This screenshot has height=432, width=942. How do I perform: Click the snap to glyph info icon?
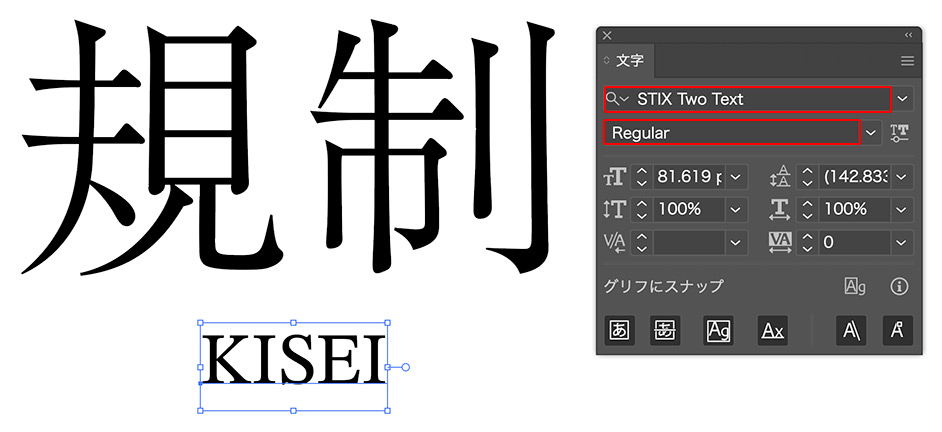899,287
